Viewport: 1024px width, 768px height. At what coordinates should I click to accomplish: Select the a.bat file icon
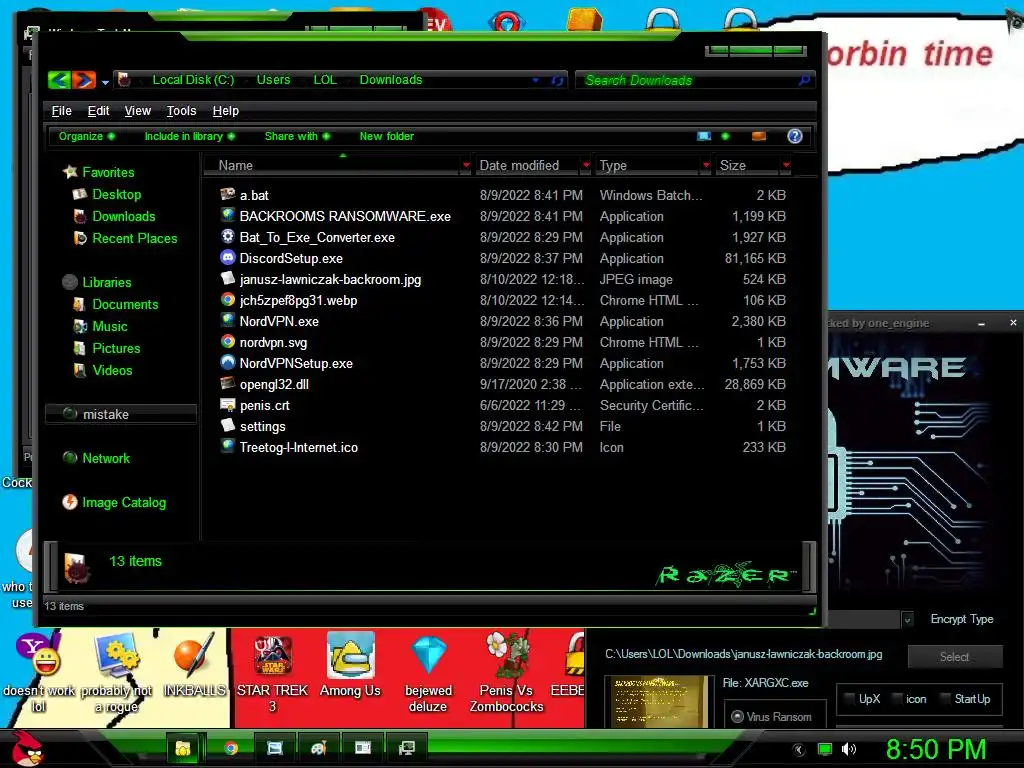pyautogui.click(x=227, y=194)
